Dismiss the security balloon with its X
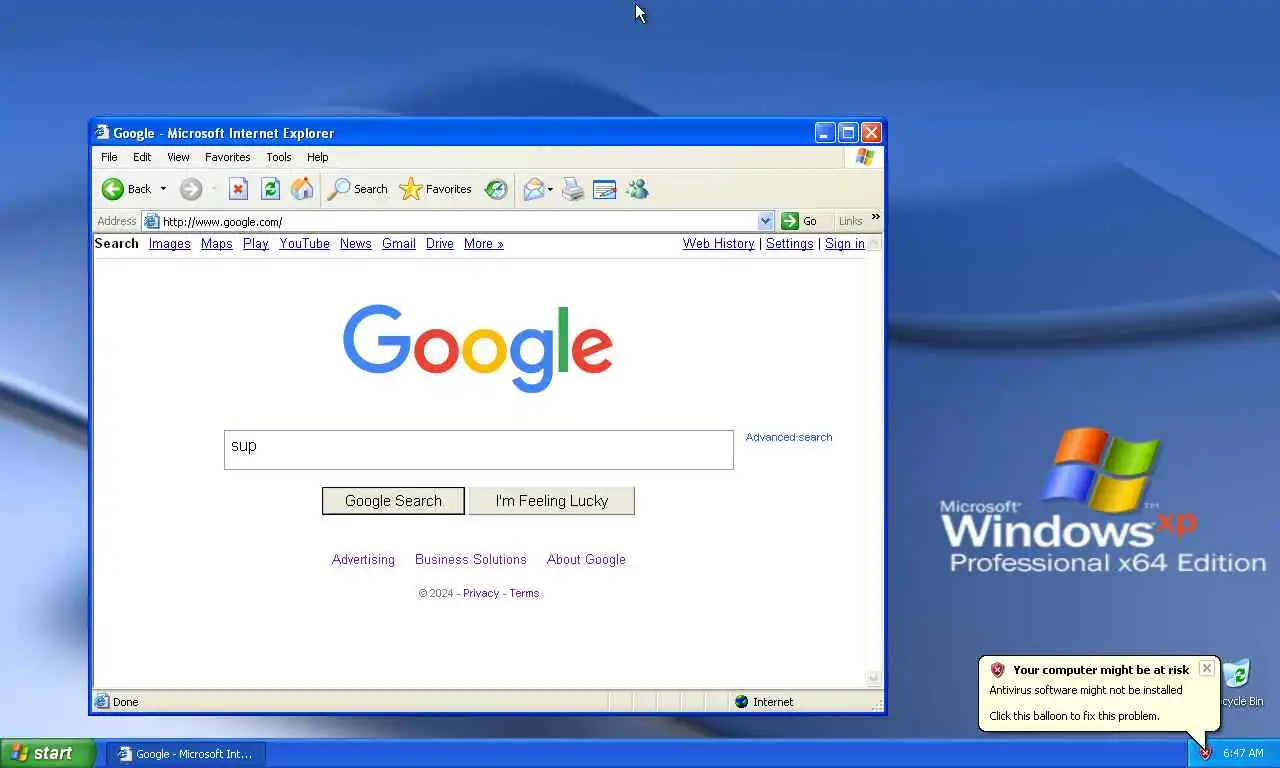The image size is (1280, 768). pyautogui.click(x=1207, y=668)
